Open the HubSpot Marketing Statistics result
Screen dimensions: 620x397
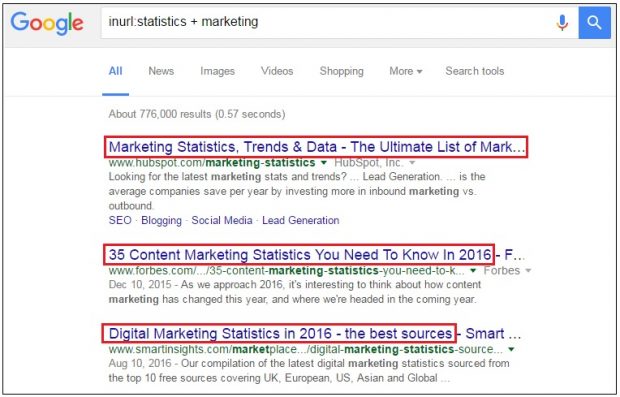click(x=316, y=147)
